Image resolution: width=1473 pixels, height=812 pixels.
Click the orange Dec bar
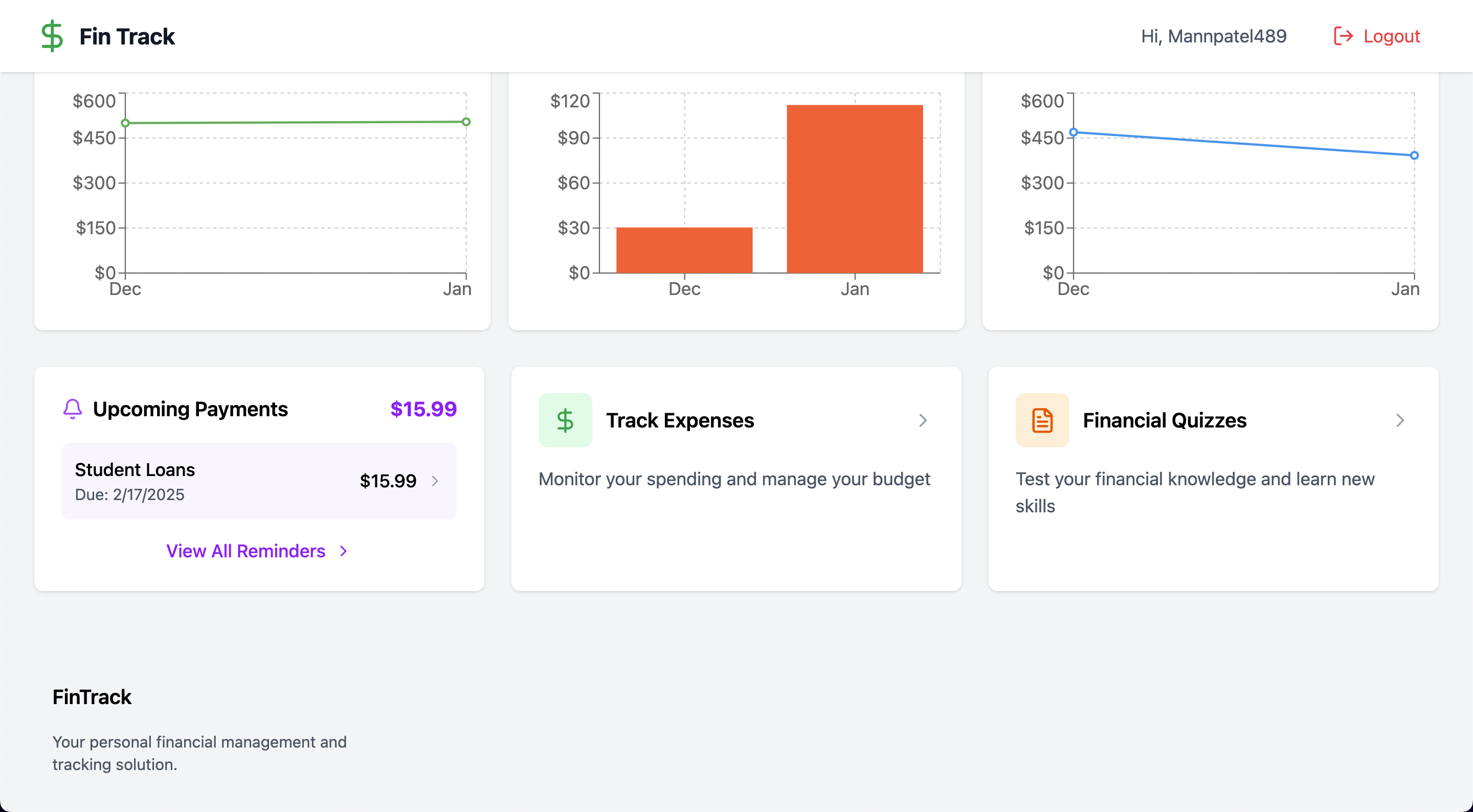684,250
